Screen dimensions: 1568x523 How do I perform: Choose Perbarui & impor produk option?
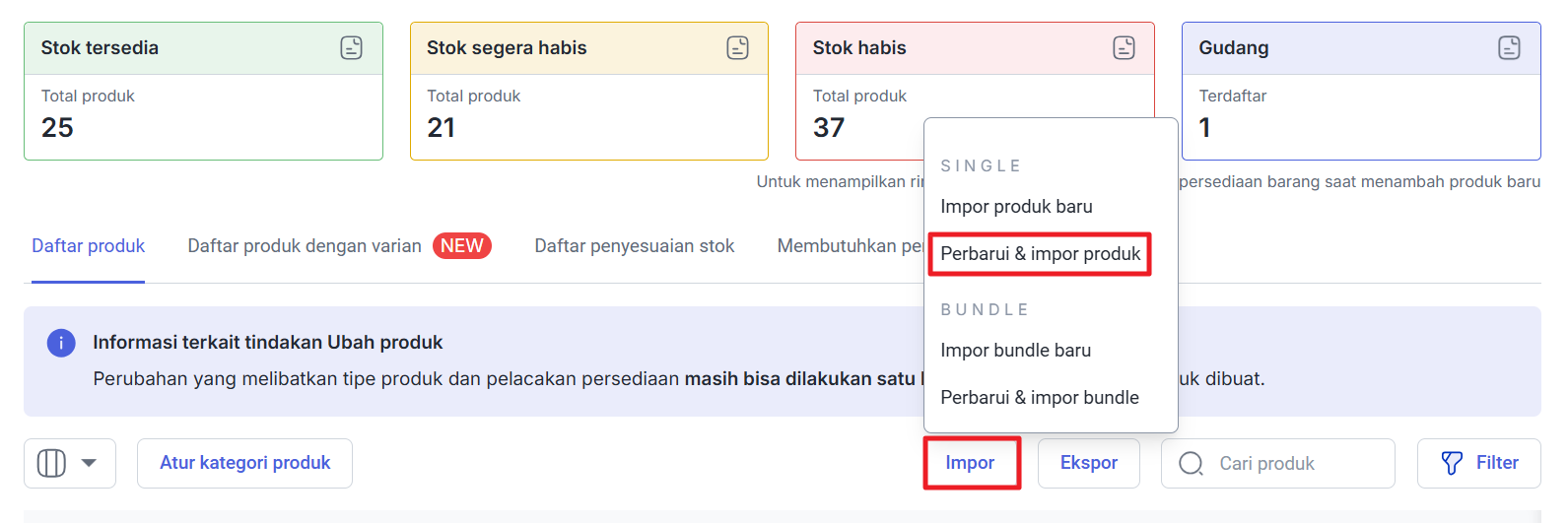pos(1040,254)
